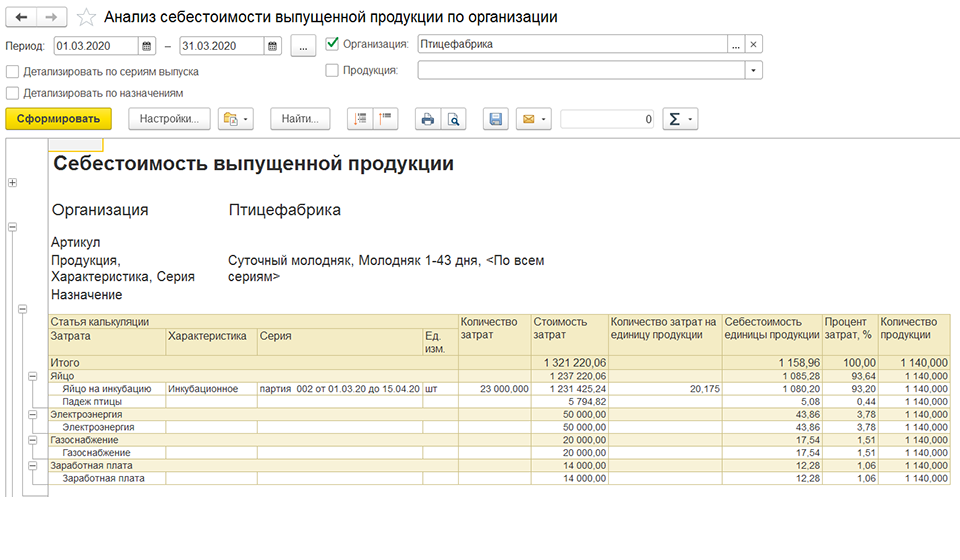Expand all report groups icon
Screen dimensions: 960x560
(x=360, y=119)
